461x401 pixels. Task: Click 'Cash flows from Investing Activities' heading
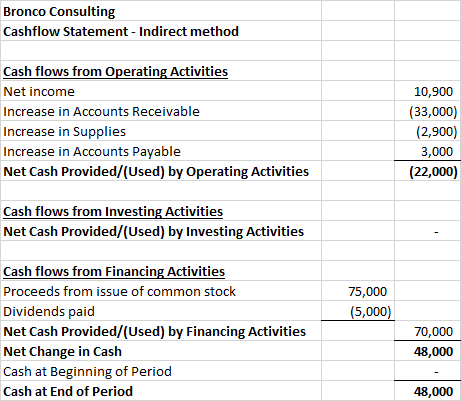coord(113,212)
